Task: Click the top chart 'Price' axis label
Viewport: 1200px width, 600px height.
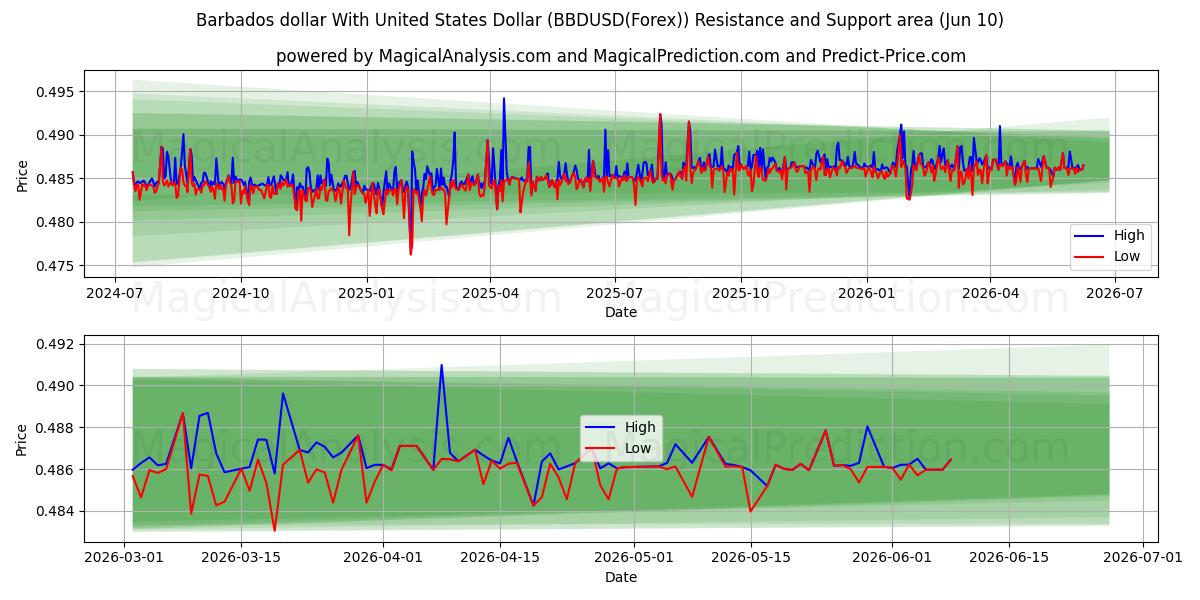Action: [23, 174]
